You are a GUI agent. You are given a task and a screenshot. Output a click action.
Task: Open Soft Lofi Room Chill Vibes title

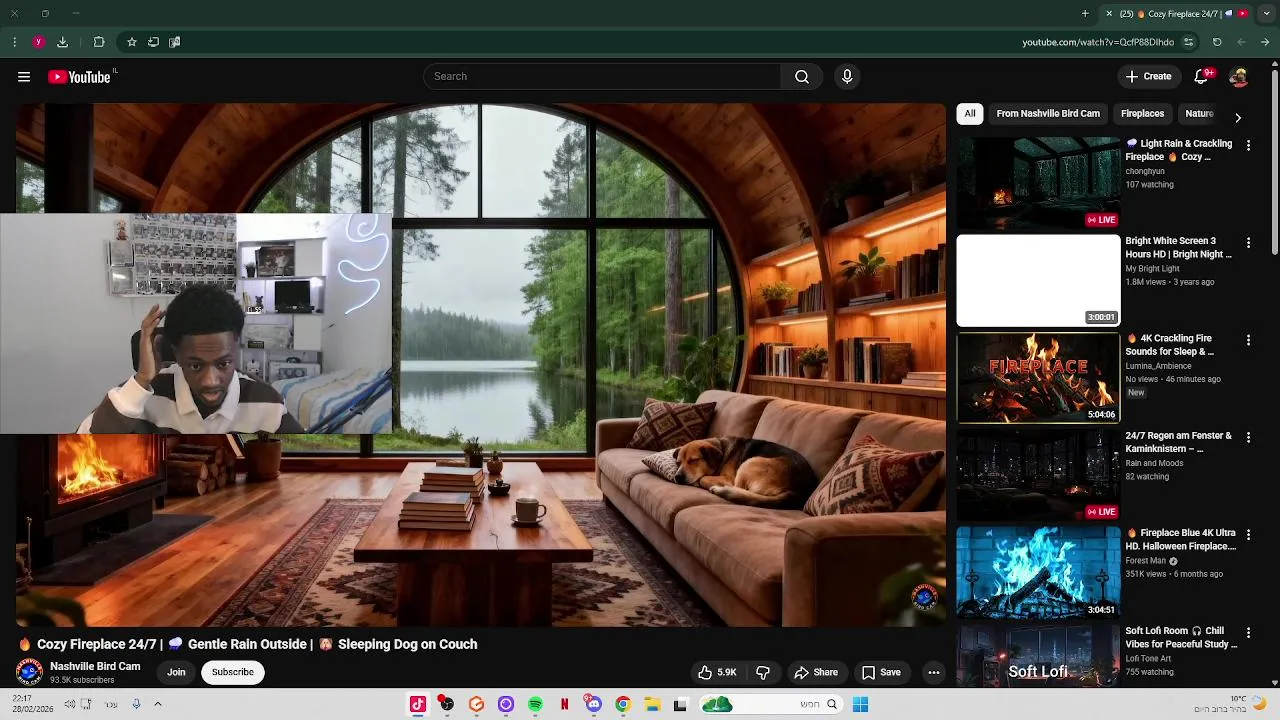click(x=1181, y=637)
